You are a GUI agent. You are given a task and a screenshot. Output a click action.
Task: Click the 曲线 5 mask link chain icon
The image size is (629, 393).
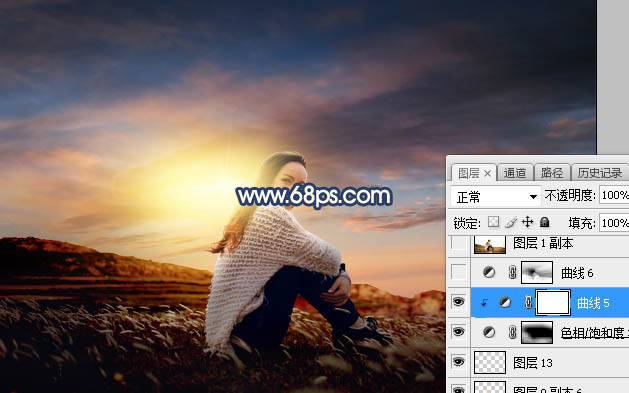click(528, 302)
